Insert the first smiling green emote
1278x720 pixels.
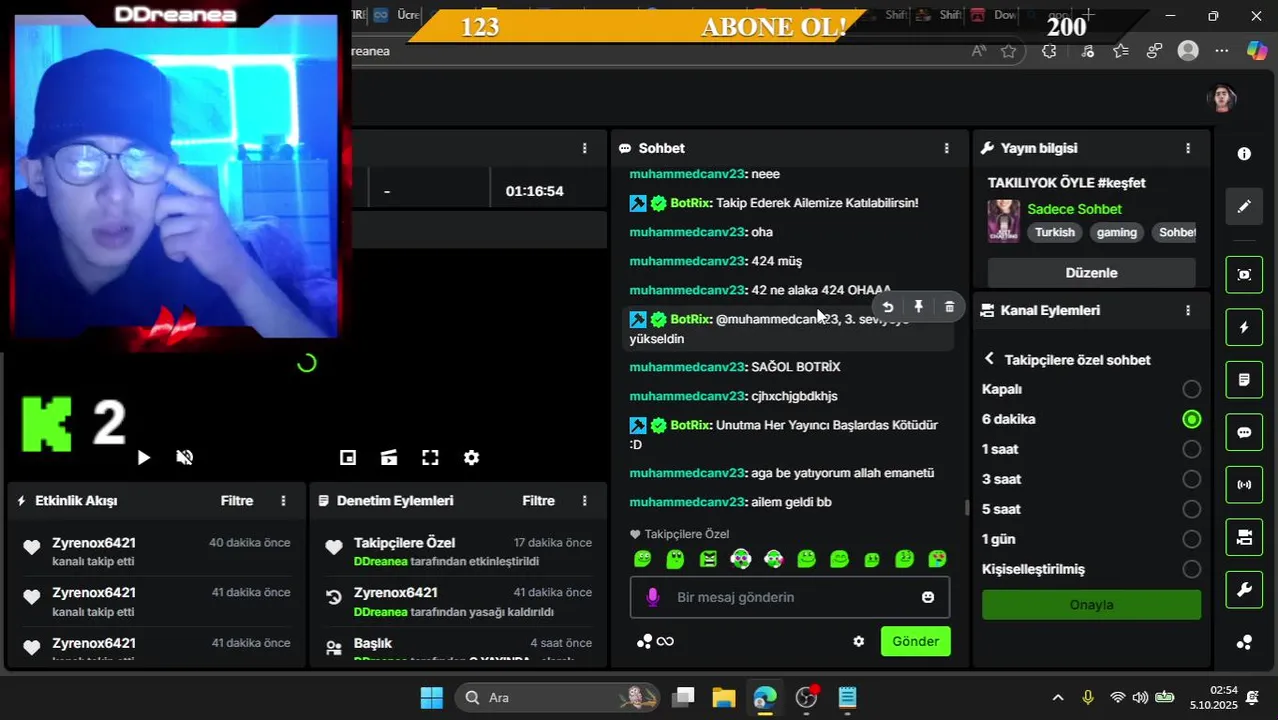642,559
